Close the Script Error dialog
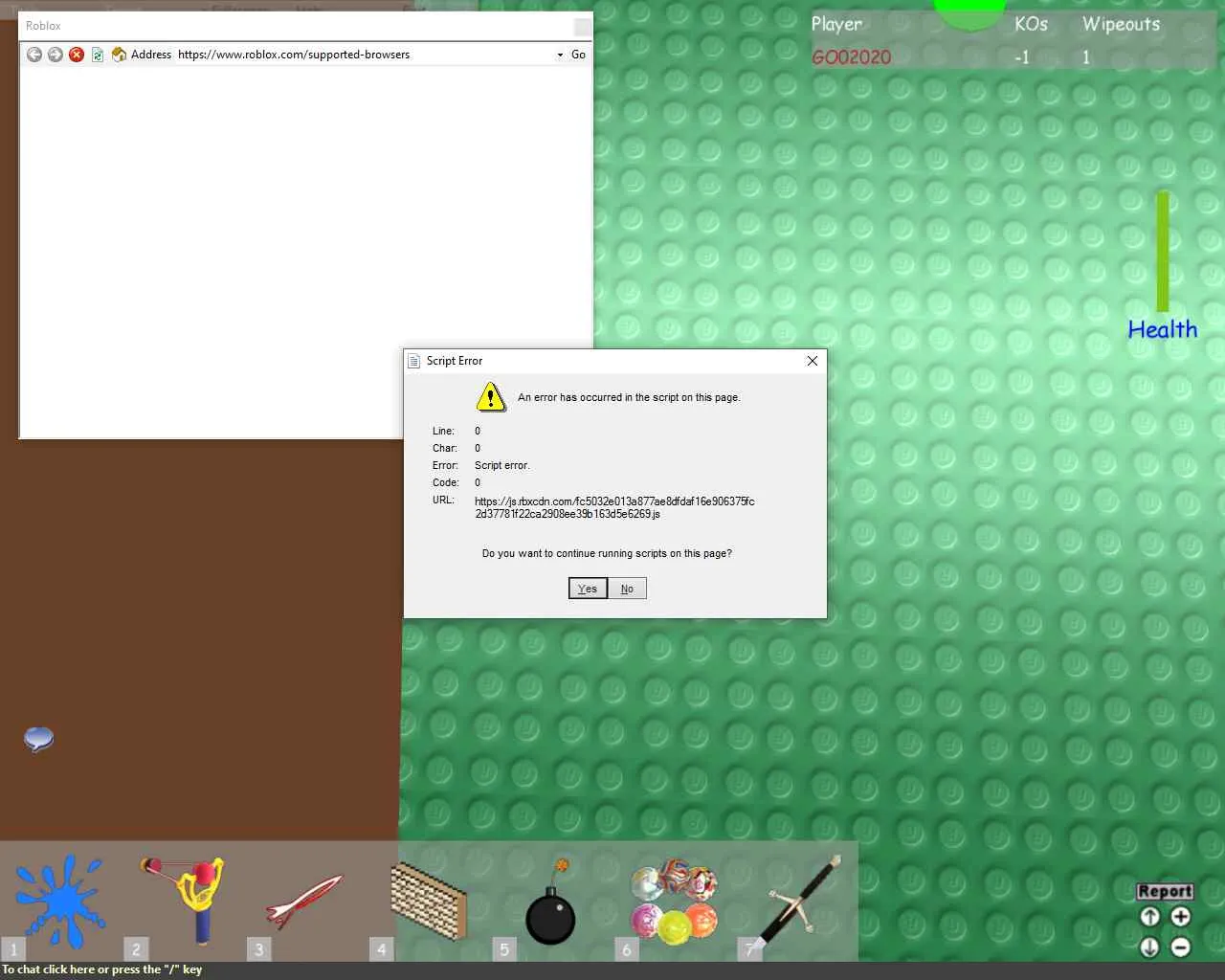Screen dimensions: 1225x980 [813, 361]
